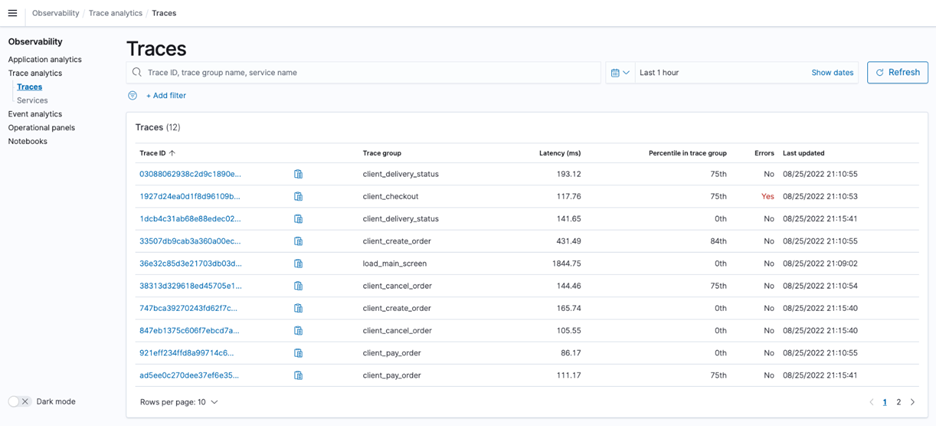Sort by Trace group column header
The image size is (936, 426).
pyautogui.click(x=382, y=153)
